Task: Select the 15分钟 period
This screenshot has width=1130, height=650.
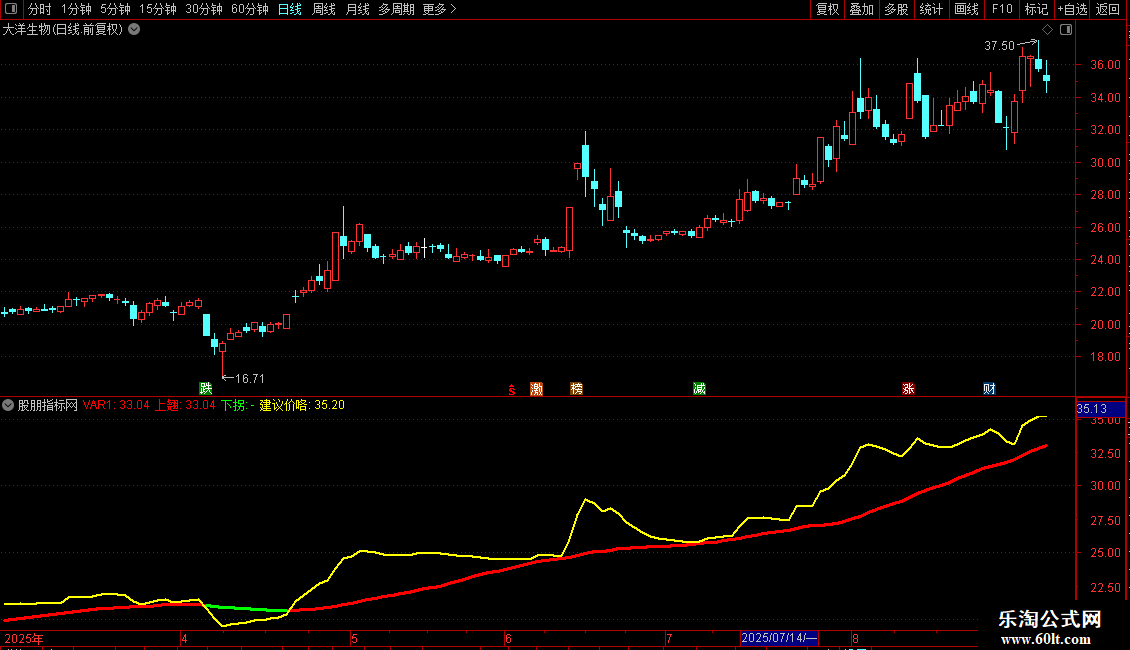Action: point(158,9)
